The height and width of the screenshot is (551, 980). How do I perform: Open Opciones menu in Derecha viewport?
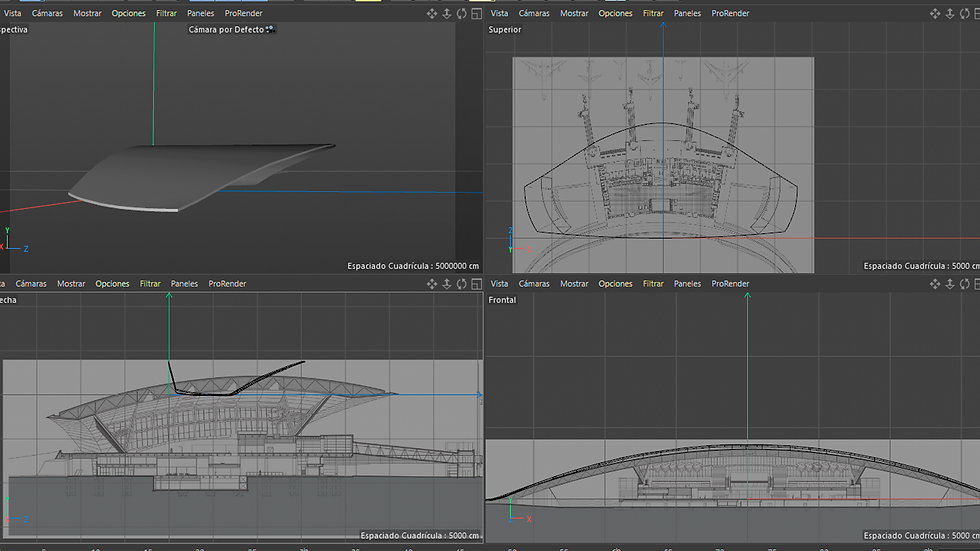tap(112, 284)
